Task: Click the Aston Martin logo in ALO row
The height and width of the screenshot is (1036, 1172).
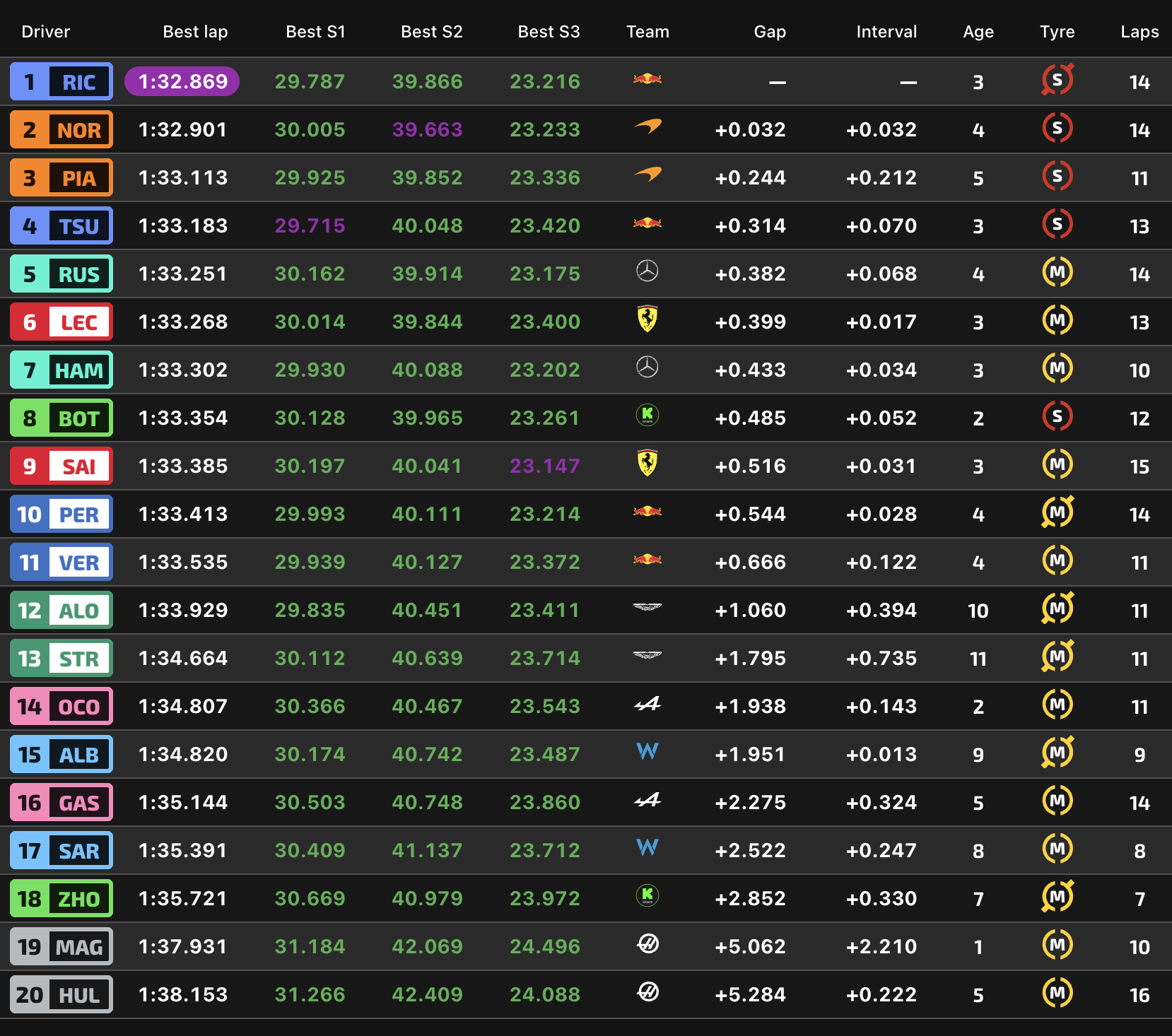Action: coord(647,607)
